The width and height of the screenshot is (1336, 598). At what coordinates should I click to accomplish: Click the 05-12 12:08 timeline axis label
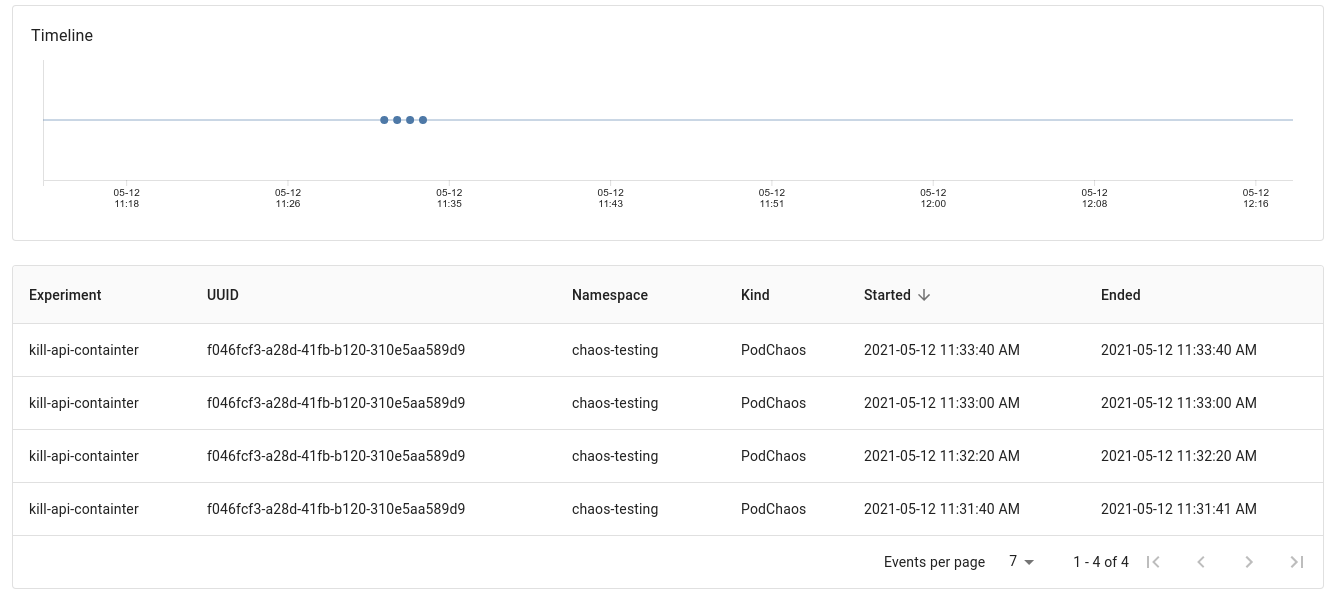(1095, 198)
